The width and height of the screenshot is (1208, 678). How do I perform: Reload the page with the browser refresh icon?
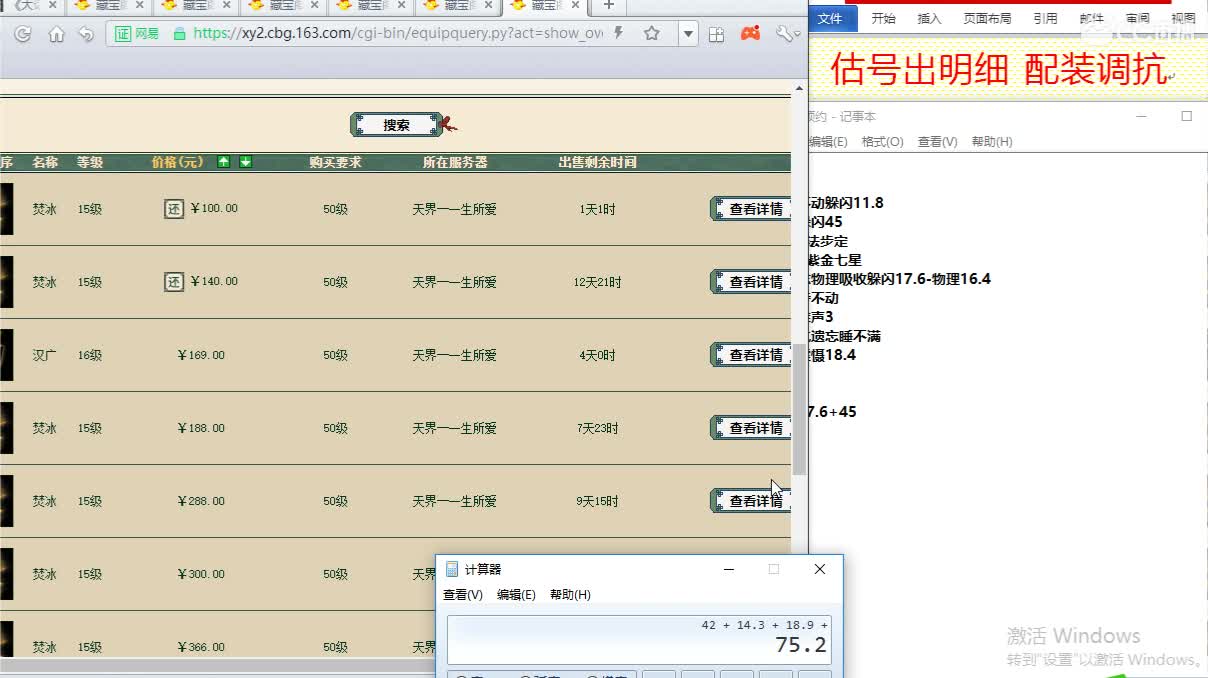(x=22, y=34)
